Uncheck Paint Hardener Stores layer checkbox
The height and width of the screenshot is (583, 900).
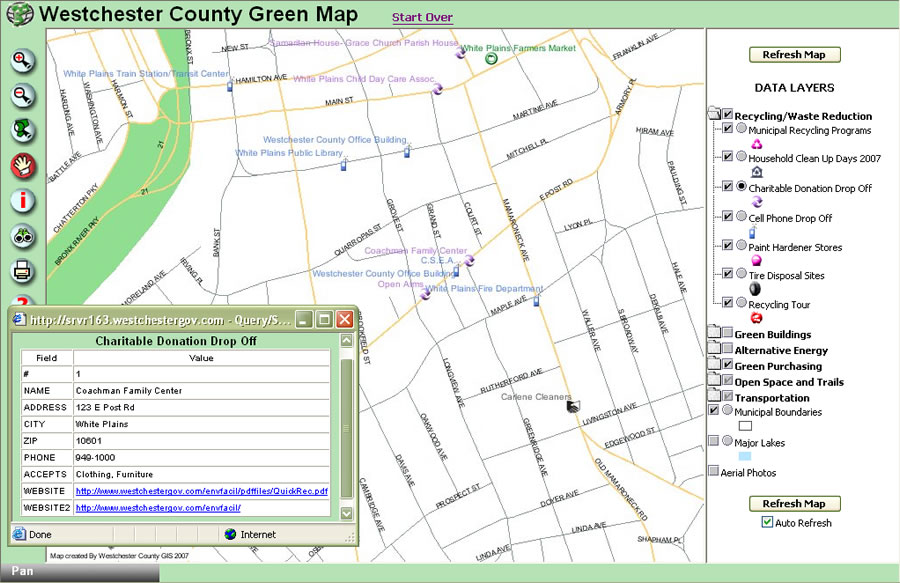(x=727, y=245)
